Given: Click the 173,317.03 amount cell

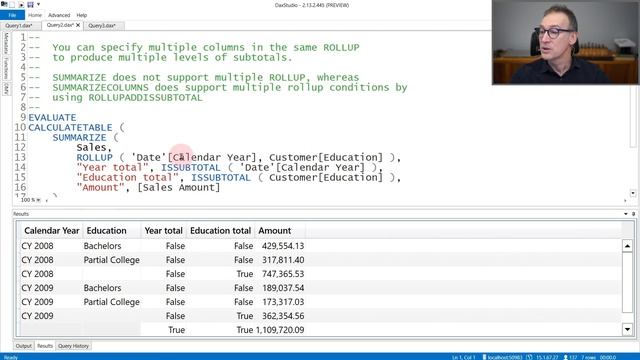Looking at the screenshot, I should point(280,302).
